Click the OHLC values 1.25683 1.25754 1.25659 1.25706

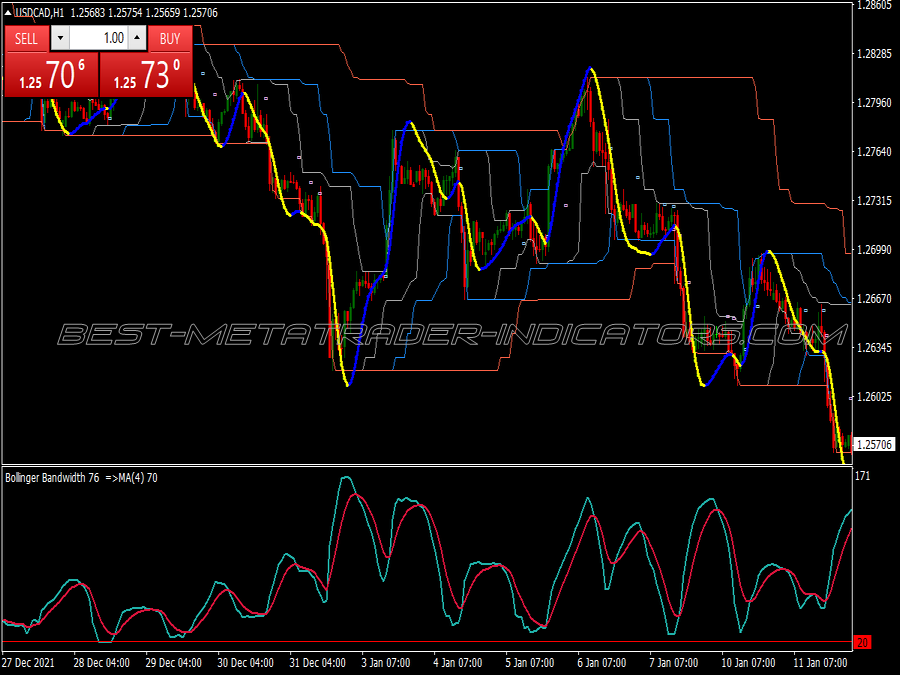click(144, 13)
